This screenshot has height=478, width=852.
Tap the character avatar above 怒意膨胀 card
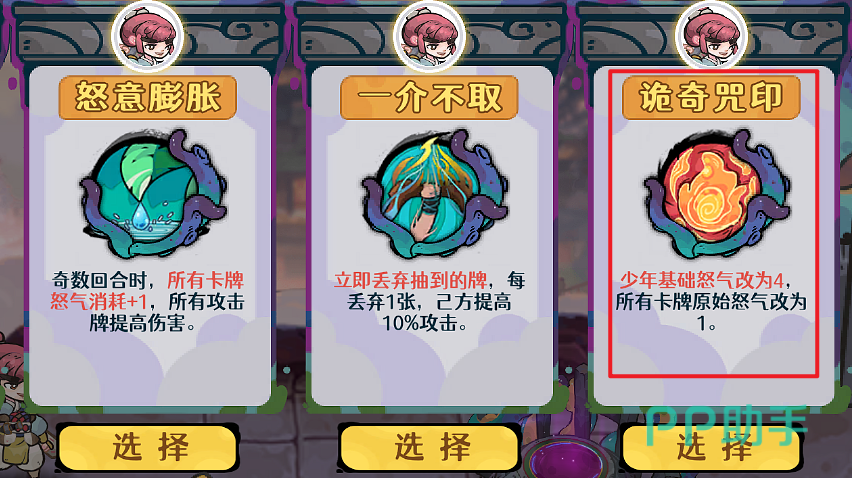point(148,36)
